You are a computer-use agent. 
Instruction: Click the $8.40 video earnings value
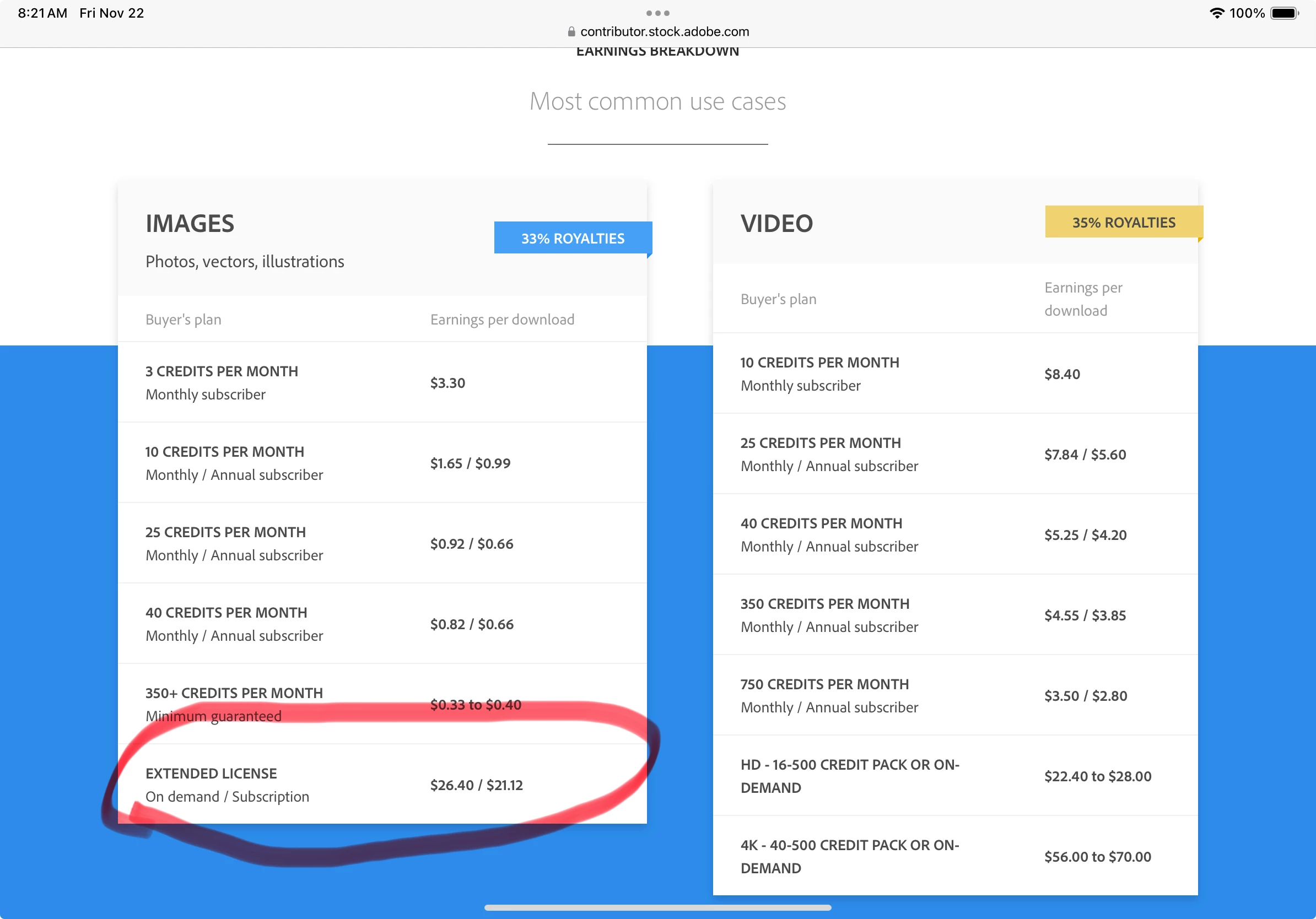(1061, 374)
